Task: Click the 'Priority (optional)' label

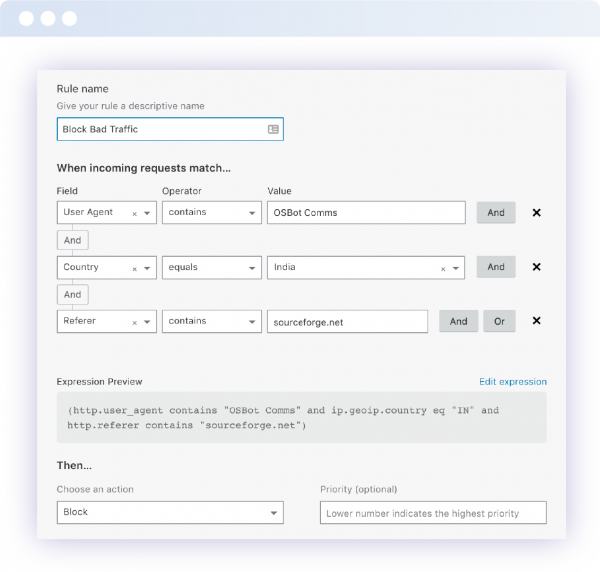Action: point(359,489)
